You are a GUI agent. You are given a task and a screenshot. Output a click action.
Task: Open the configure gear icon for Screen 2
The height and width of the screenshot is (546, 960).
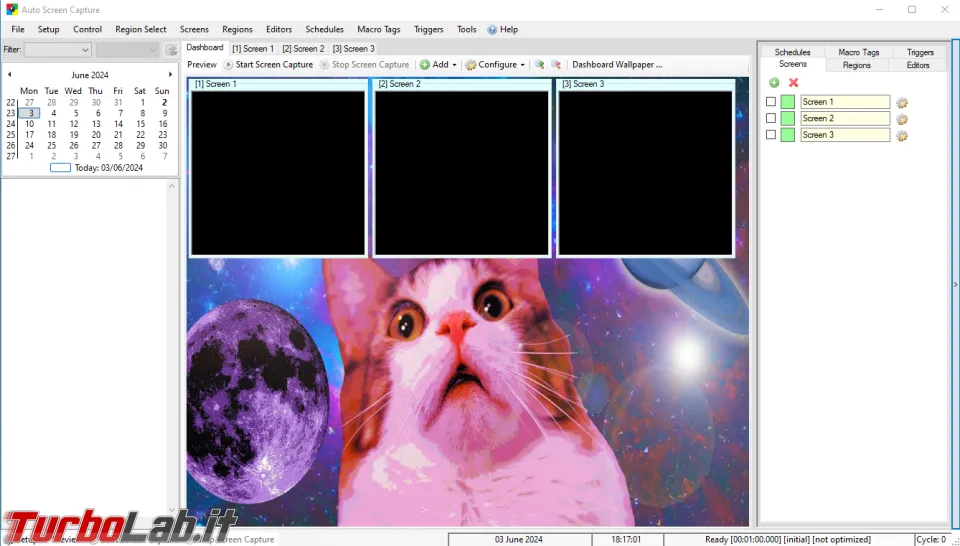coord(902,119)
